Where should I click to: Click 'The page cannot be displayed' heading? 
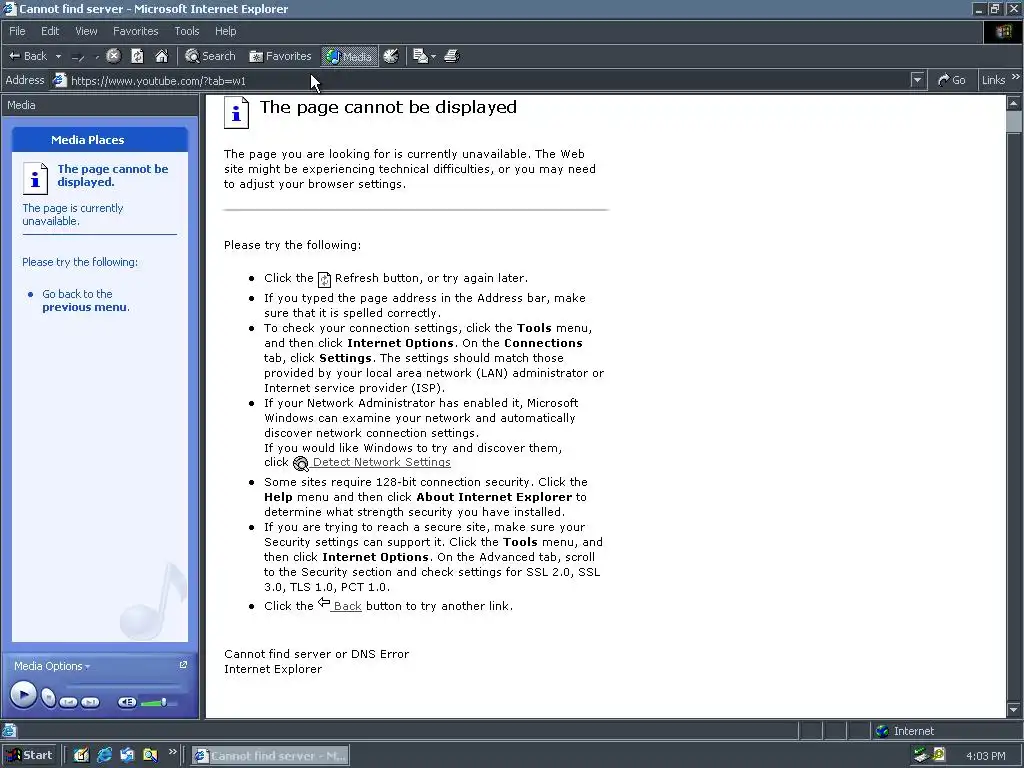pos(388,107)
